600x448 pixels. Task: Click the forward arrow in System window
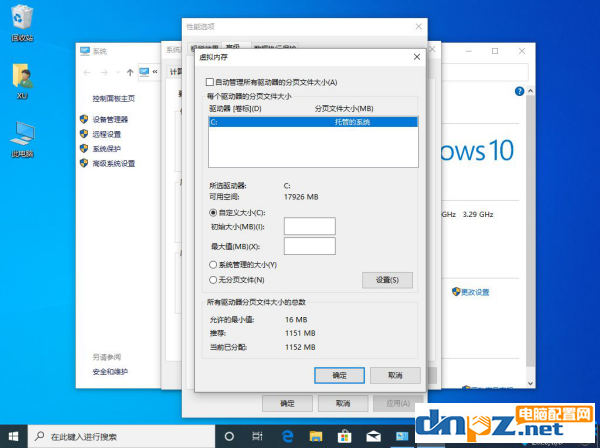(104, 72)
